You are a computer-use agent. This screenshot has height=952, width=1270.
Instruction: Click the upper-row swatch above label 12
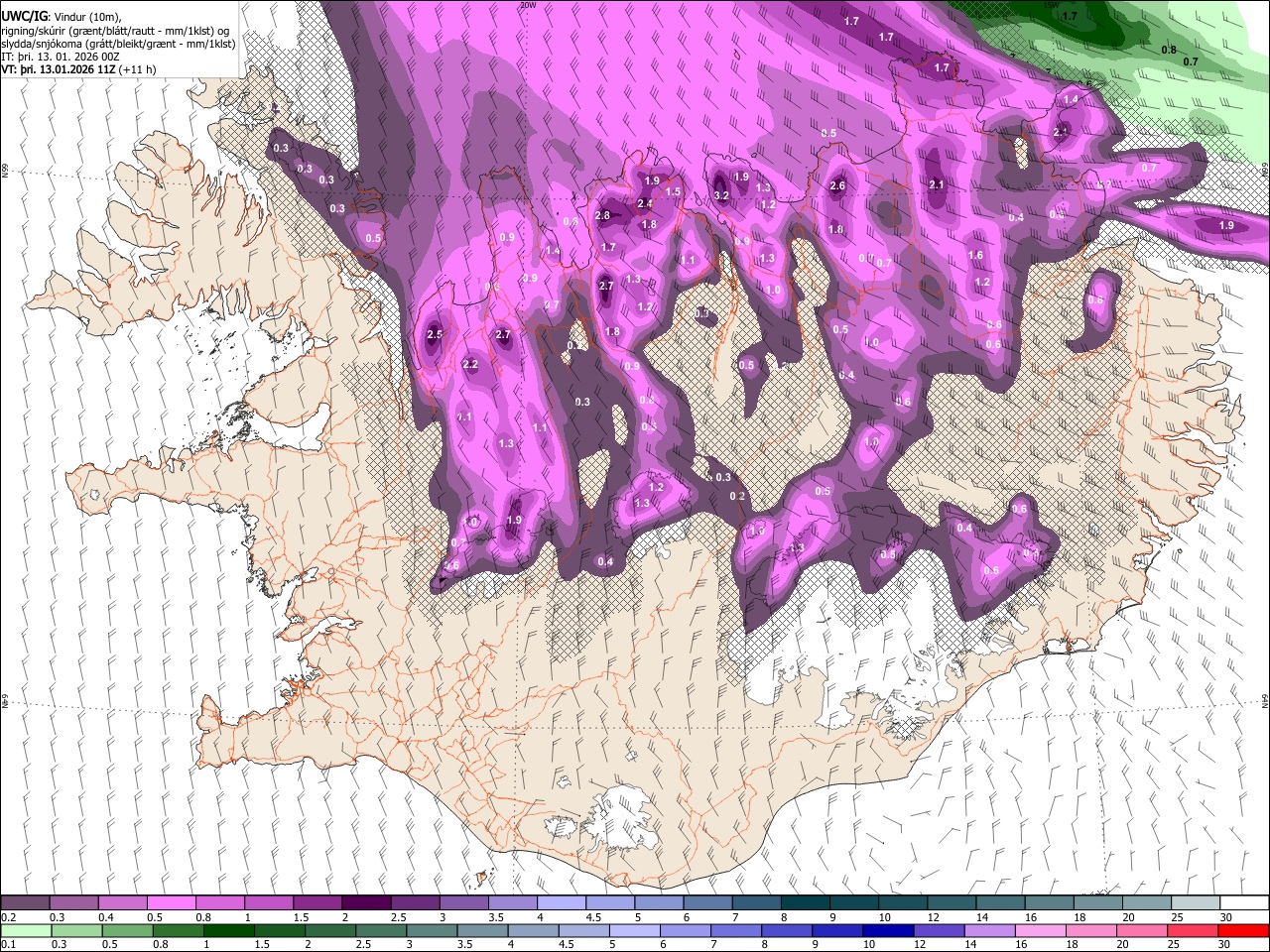point(951,903)
